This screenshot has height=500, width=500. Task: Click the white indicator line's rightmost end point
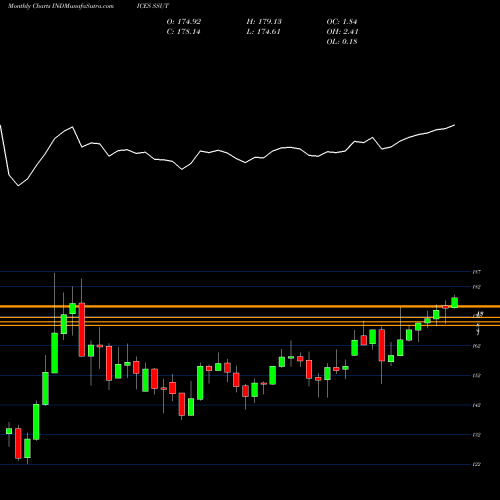tap(455, 125)
